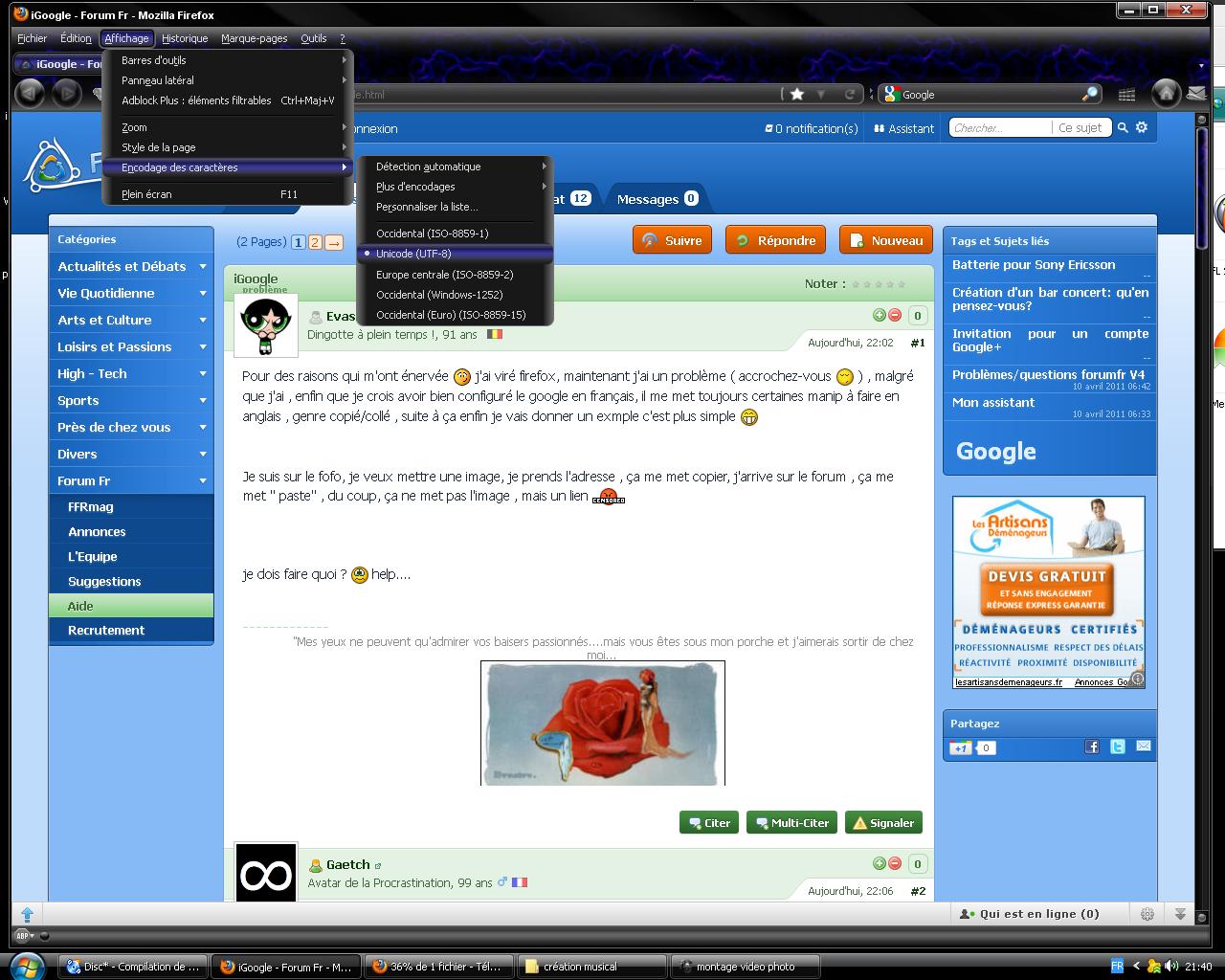Click the Nouveau topic button

[886, 240]
